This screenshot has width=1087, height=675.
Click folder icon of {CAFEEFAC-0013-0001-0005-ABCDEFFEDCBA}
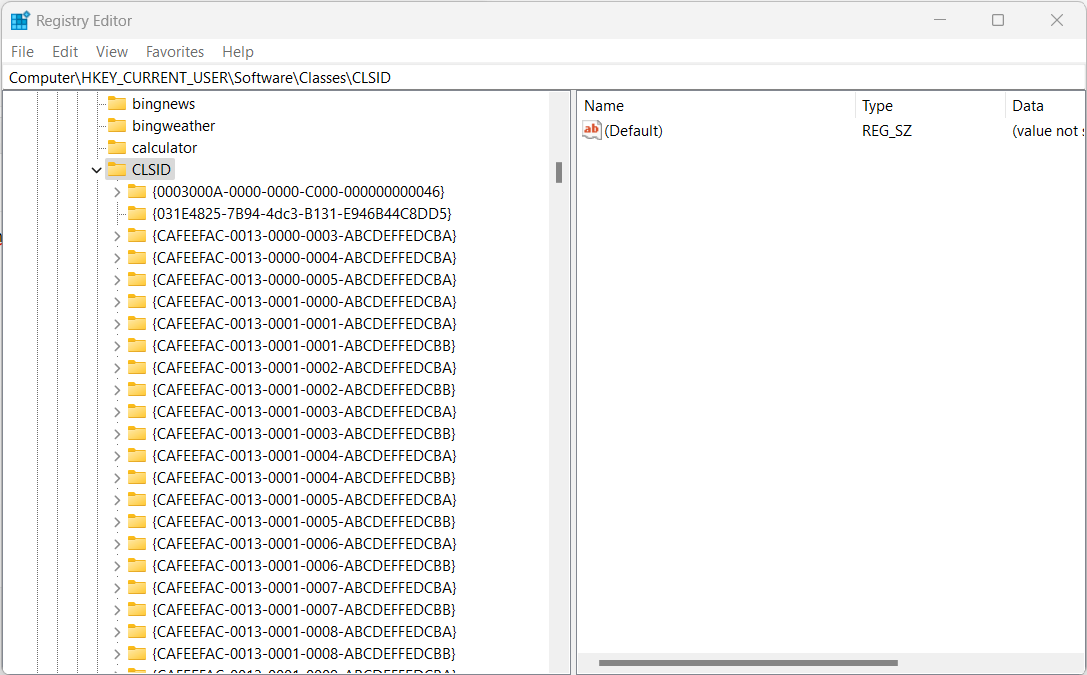tap(137, 500)
